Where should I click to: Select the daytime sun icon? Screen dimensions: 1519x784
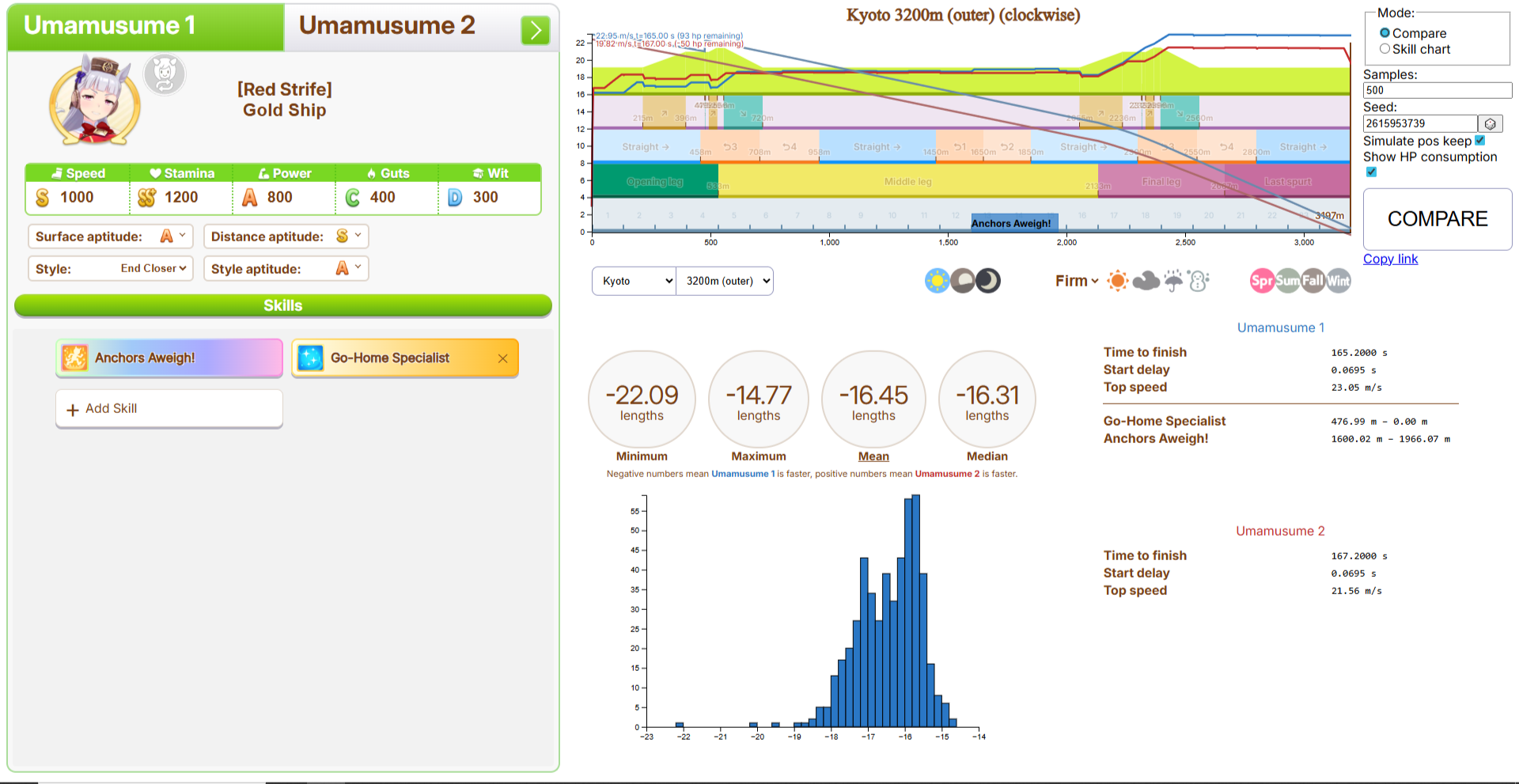point(938,281)
